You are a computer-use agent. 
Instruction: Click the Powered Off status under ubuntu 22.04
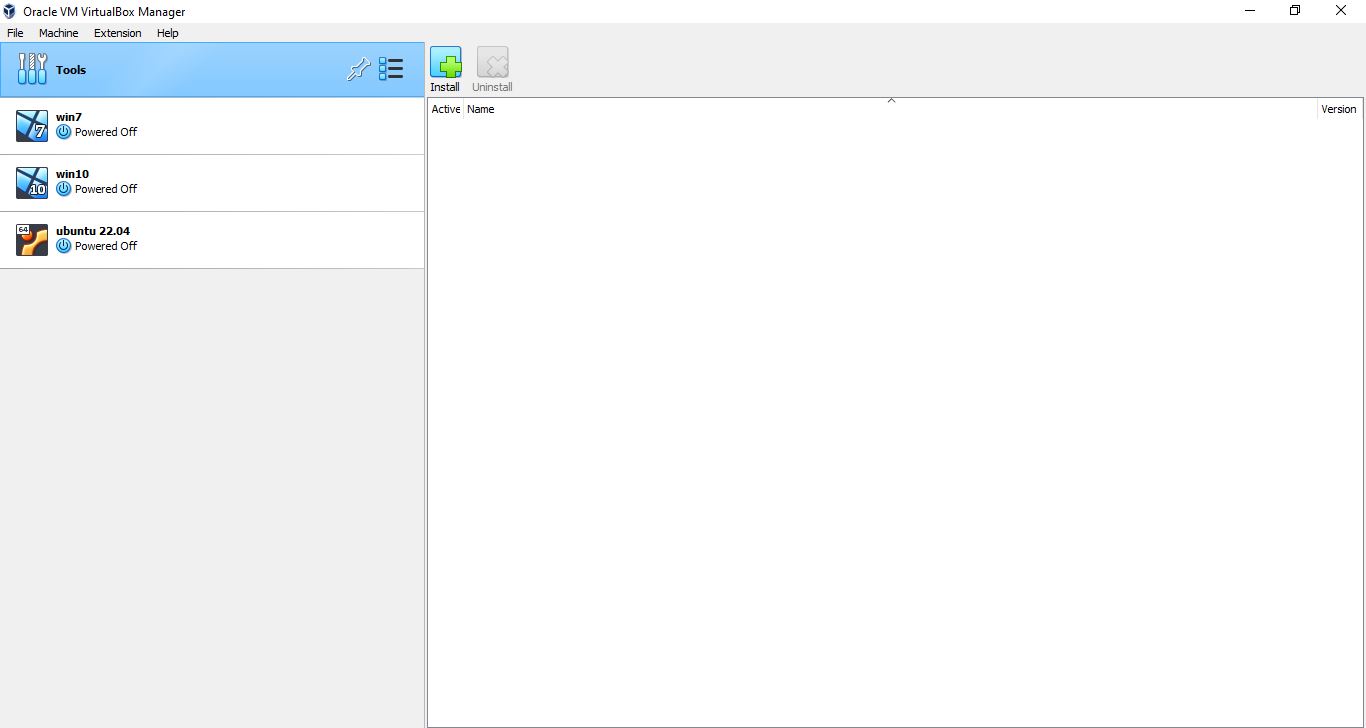pyautogui.click(x=106, y=246)
